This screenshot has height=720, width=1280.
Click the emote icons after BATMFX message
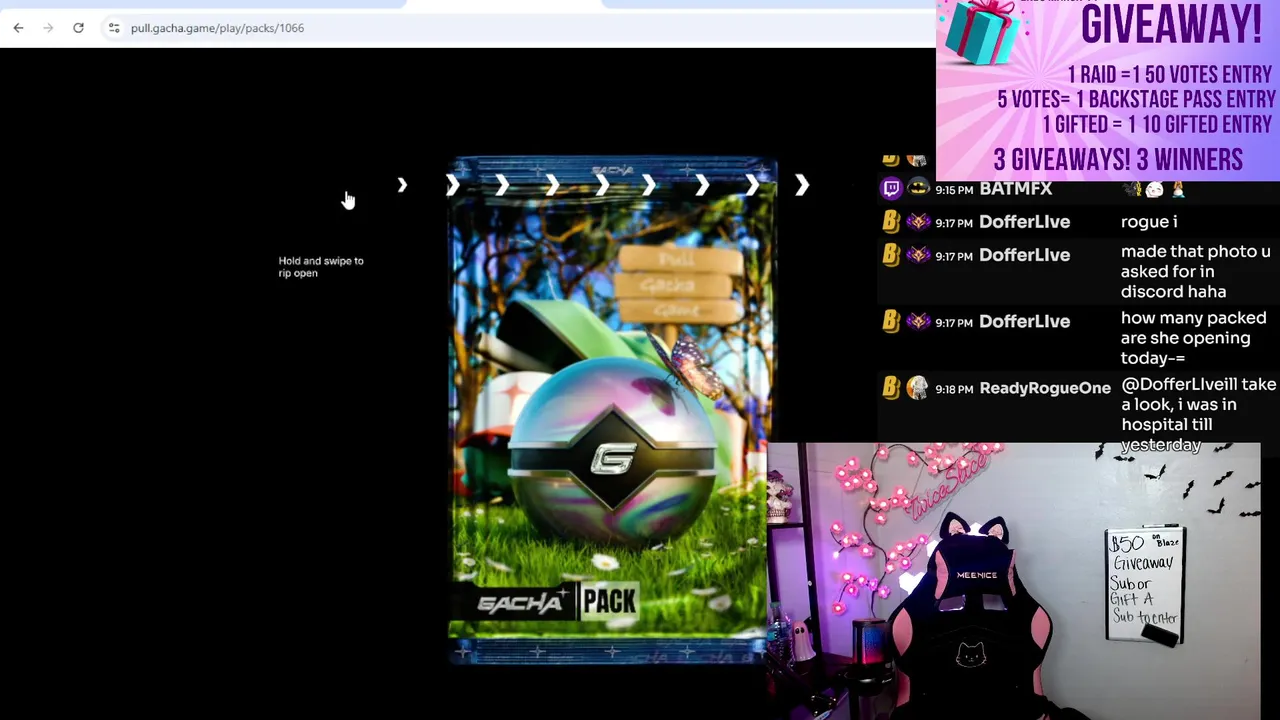coord(1153,189)
